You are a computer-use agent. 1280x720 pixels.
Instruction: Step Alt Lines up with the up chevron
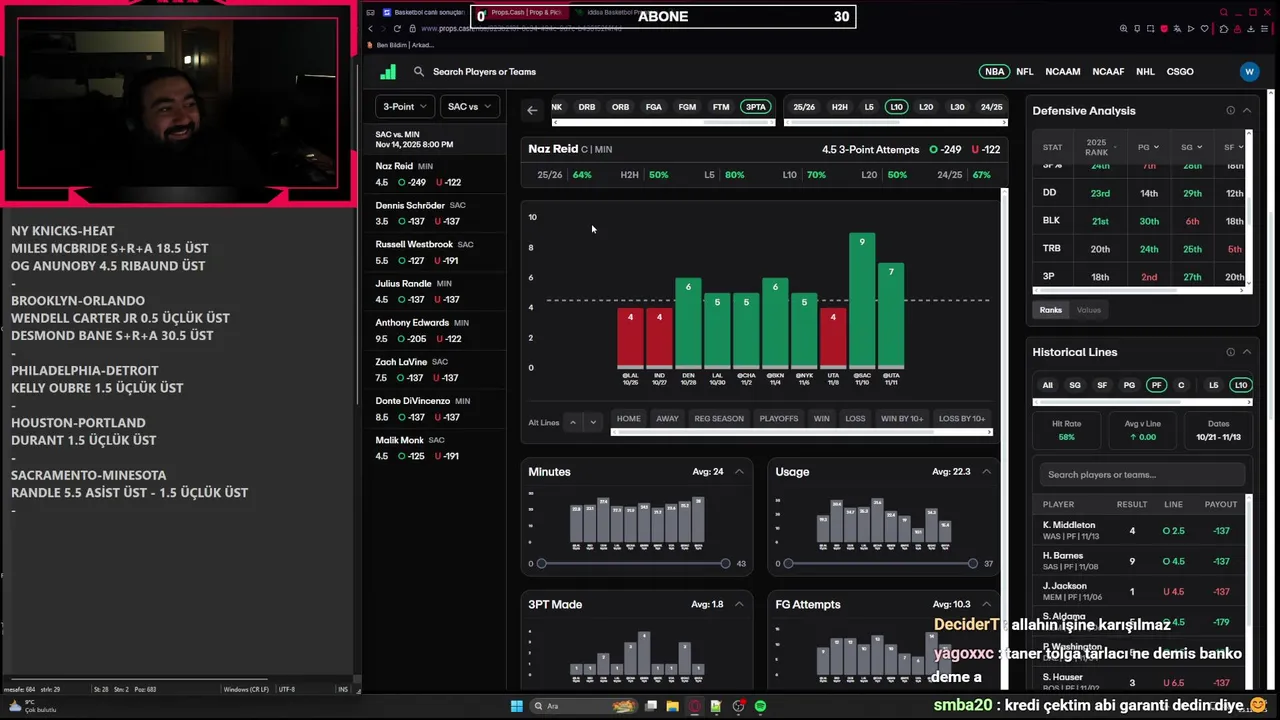point(573,422)
